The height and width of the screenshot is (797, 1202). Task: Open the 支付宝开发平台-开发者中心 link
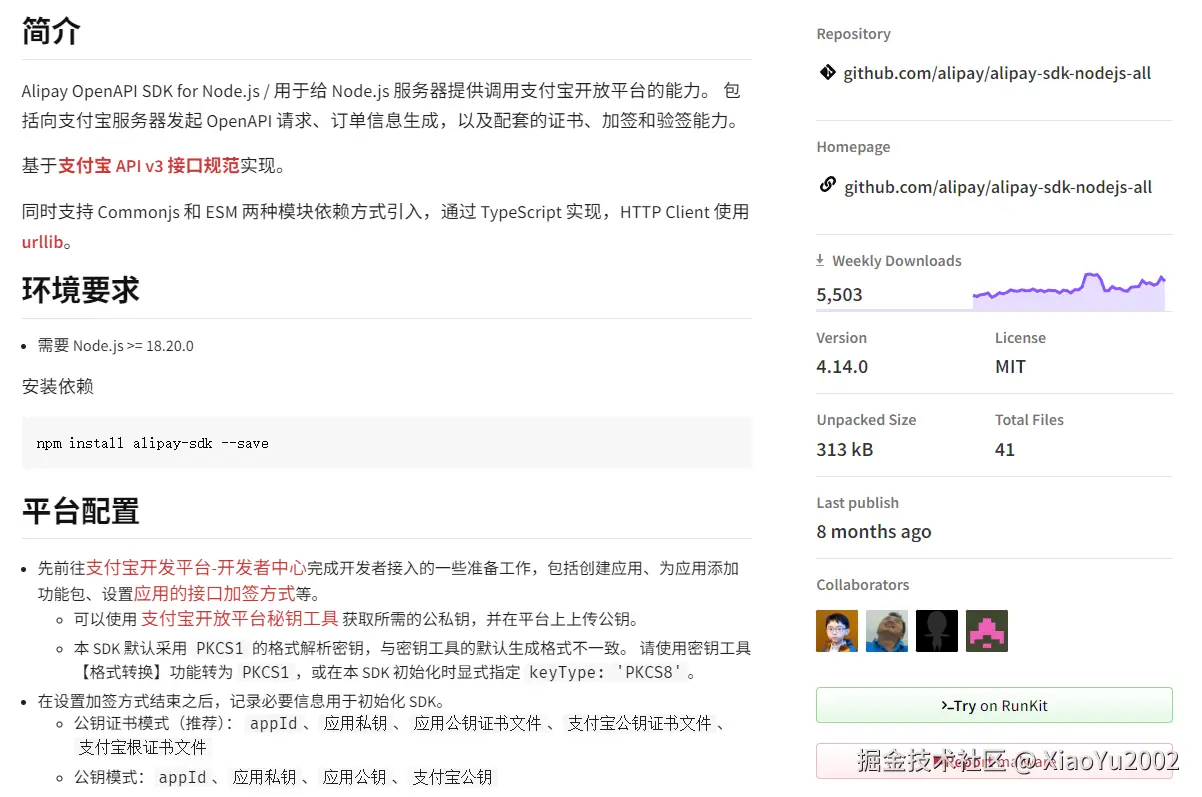tap(196, 568)
